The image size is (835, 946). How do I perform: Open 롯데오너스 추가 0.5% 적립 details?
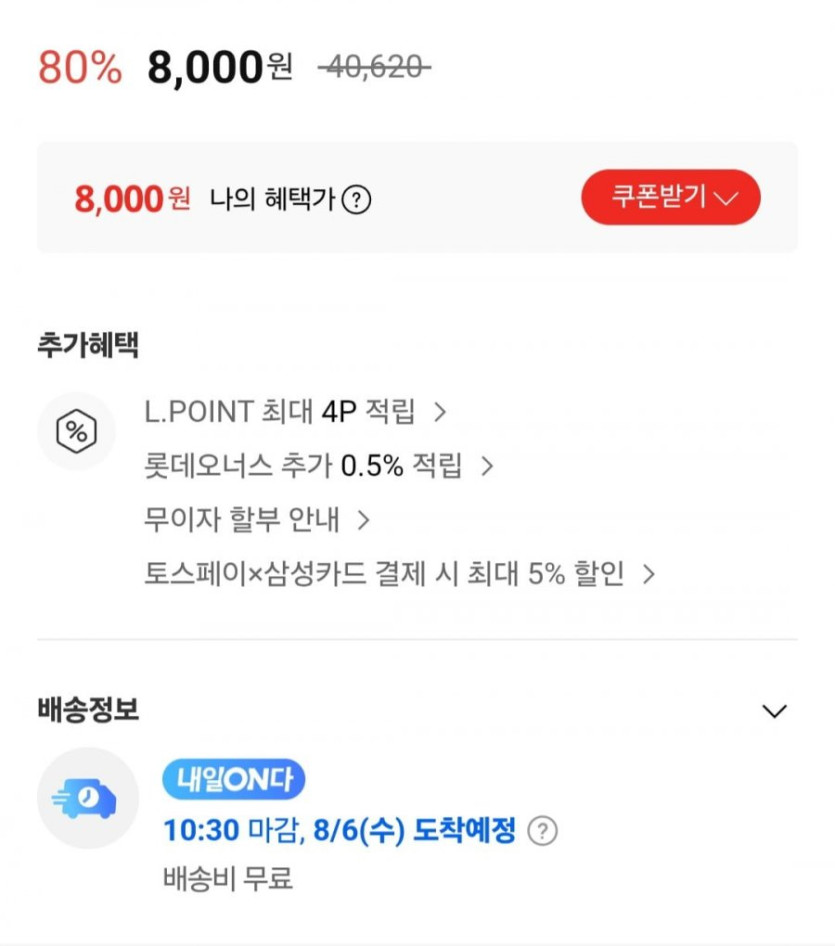(x=304, y=466)
